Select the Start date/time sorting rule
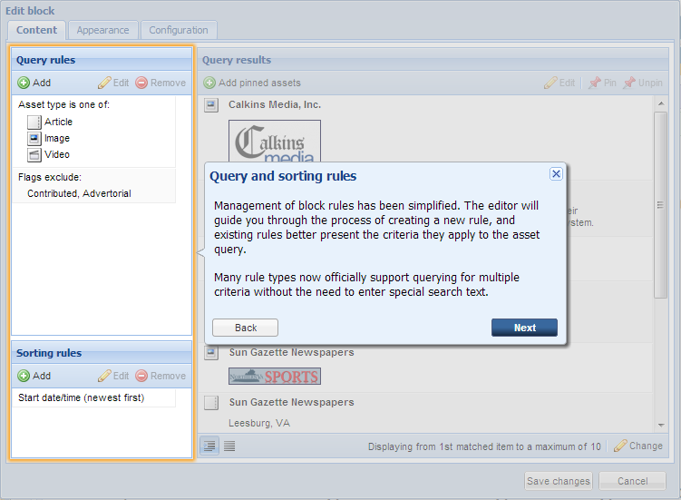 click(x=81, y=398)
